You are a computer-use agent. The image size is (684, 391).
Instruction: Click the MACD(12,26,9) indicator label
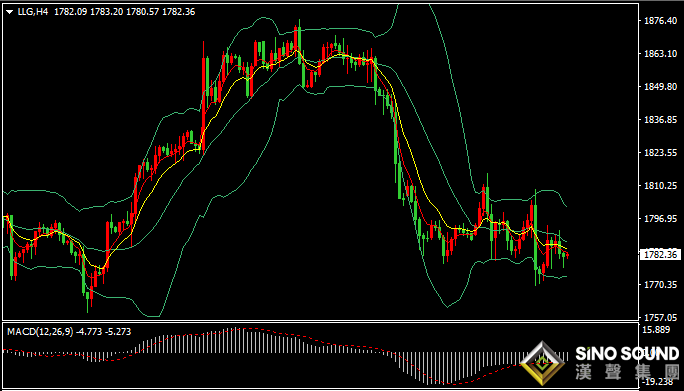[40, 332]
